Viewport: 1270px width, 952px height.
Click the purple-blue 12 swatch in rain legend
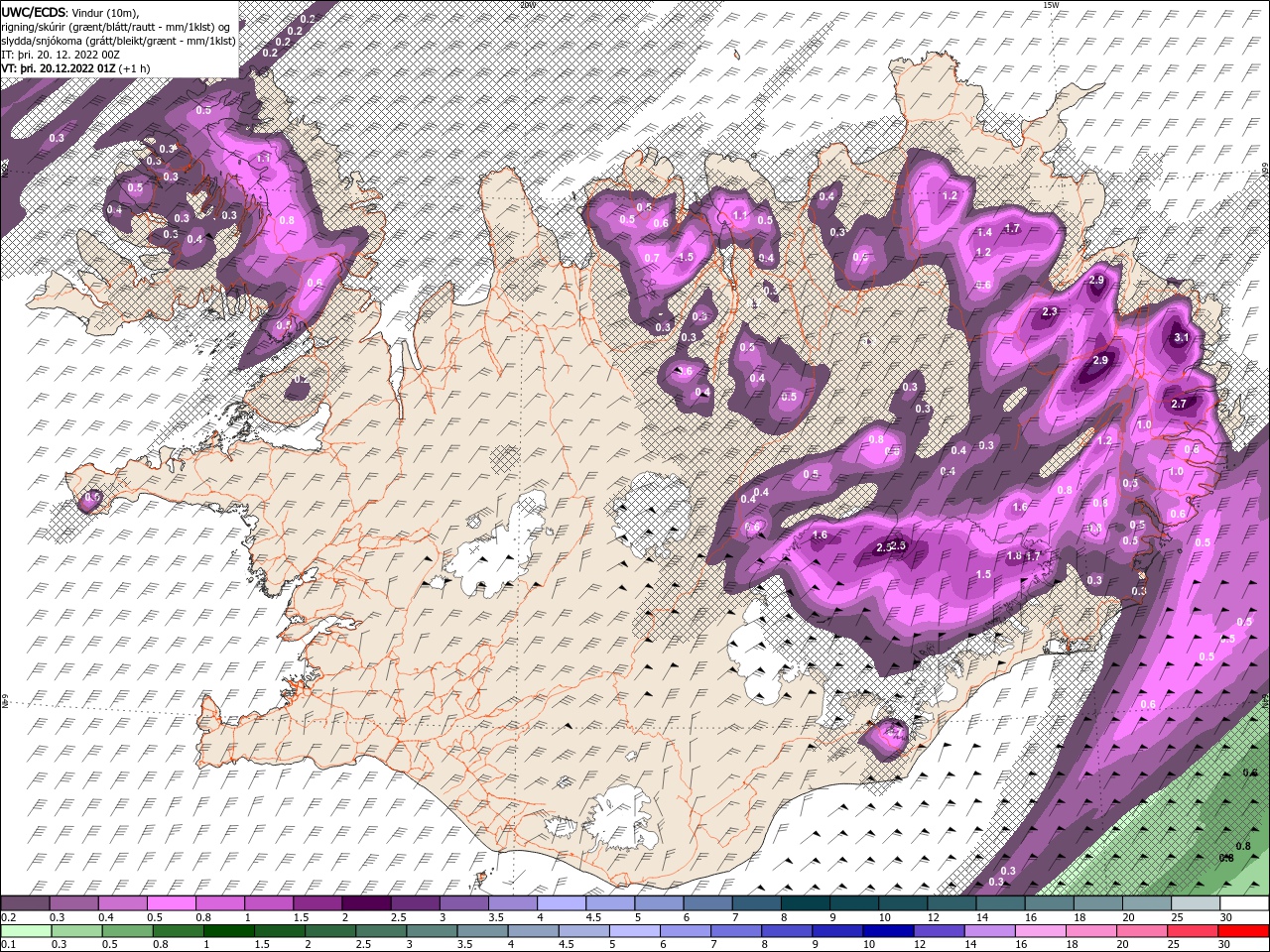click(938, 931)
